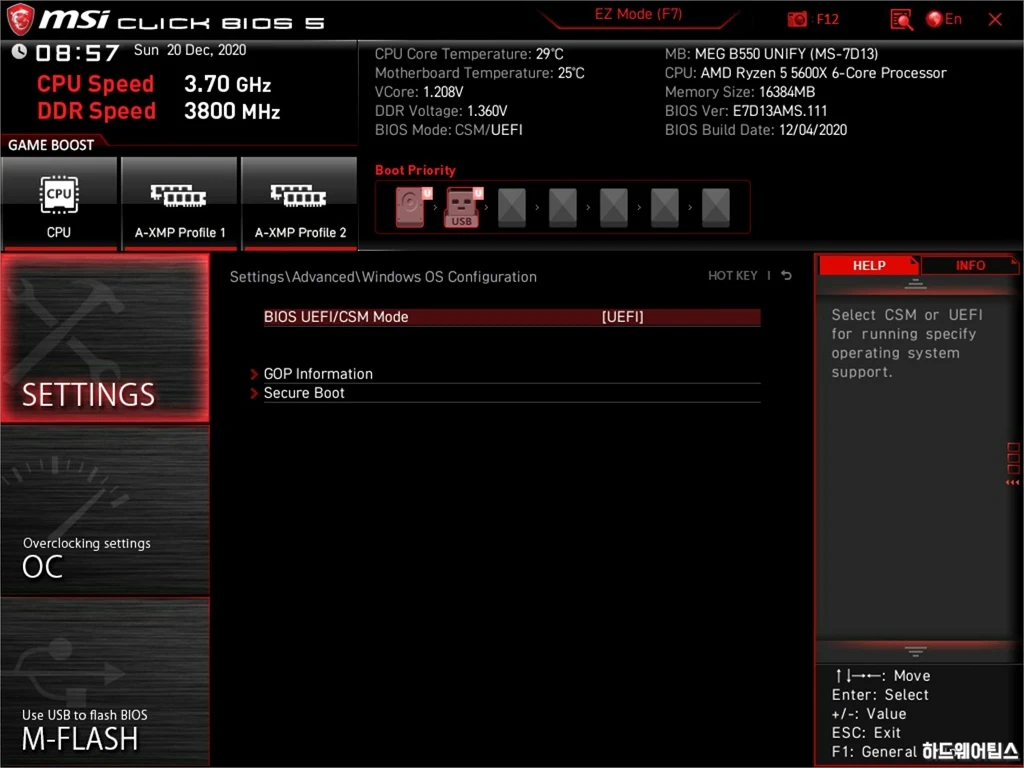
Task: Enable A-XMP Profile 2
Action: (x=300, y=204)
